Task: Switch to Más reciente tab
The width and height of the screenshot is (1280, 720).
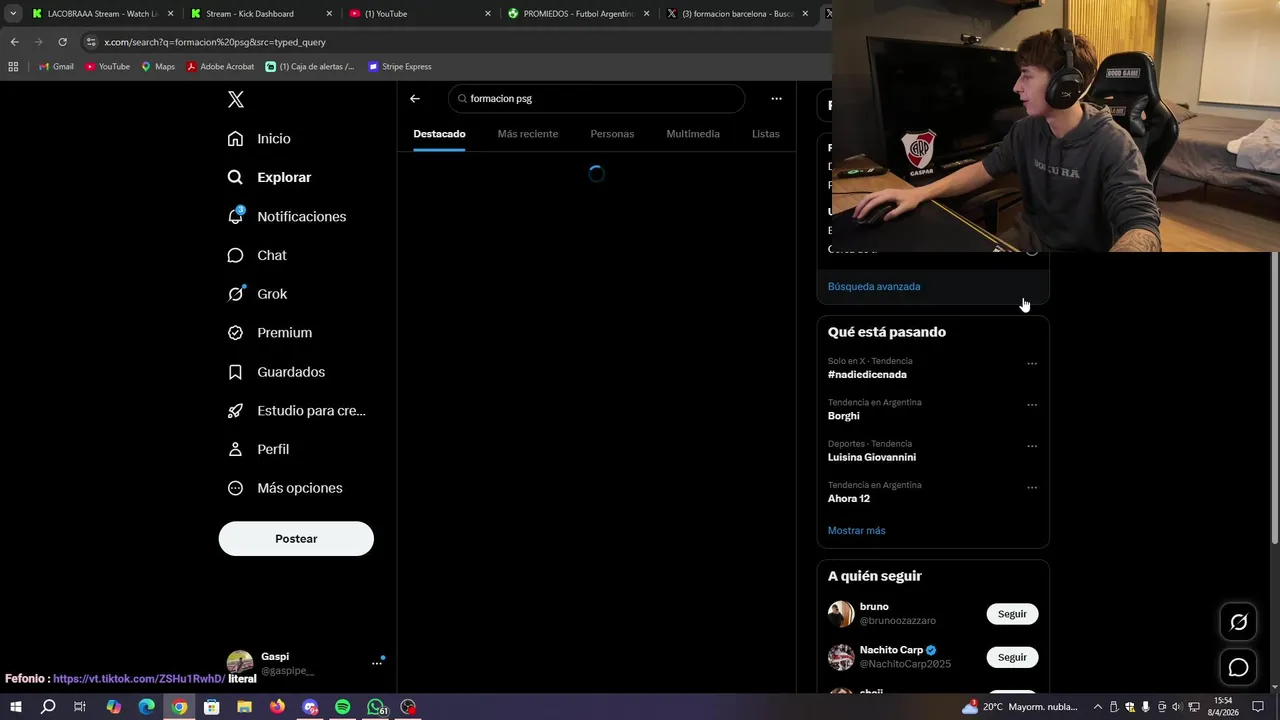Action: pos(528,134)
